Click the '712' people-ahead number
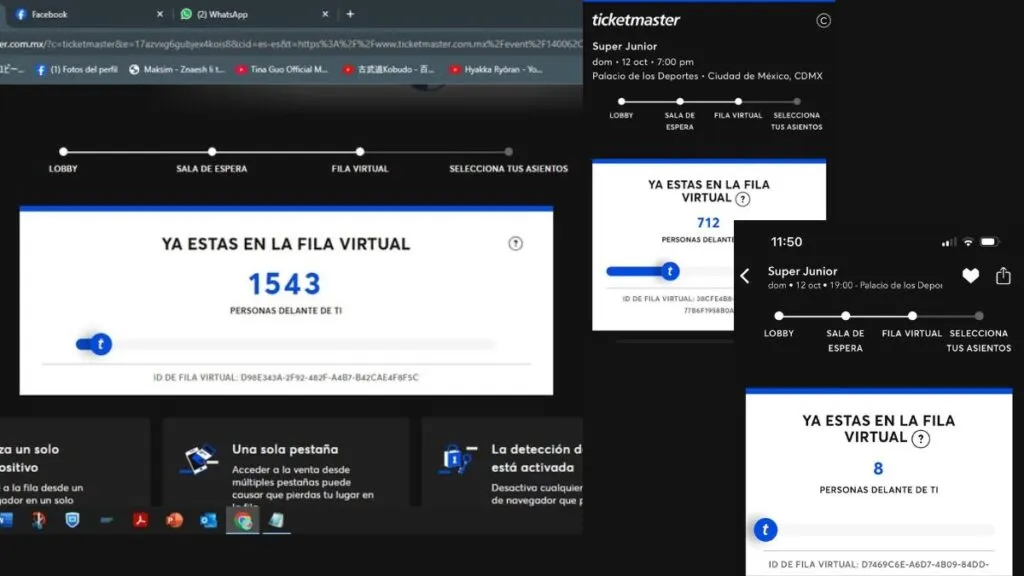Image resolution: width=1024 pixels, height=576 pixels. (x=709, y=223)
